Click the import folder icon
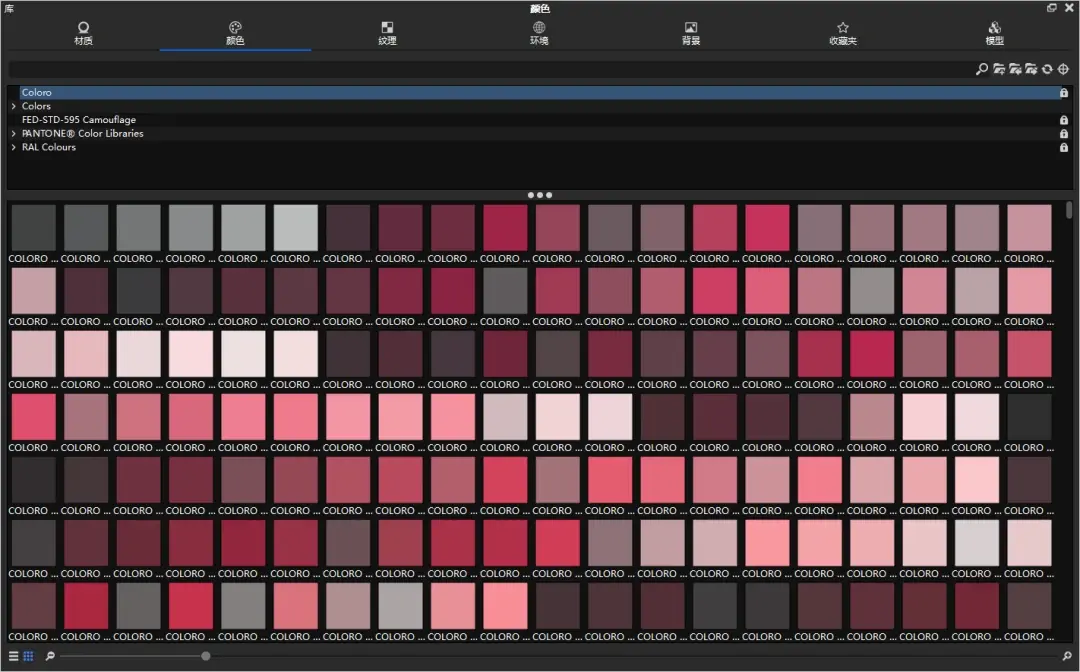The image size is (1080, 672). (1015, 69)
